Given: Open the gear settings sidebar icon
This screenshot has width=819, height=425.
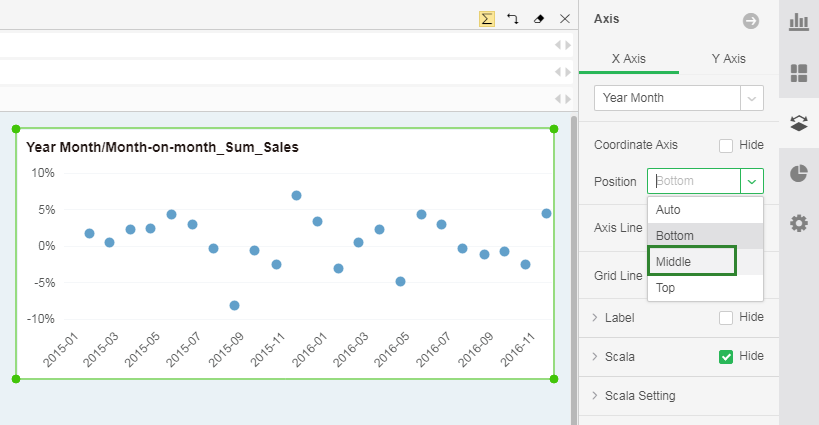Looking at the screenshot, I should [x=799, y=223].
